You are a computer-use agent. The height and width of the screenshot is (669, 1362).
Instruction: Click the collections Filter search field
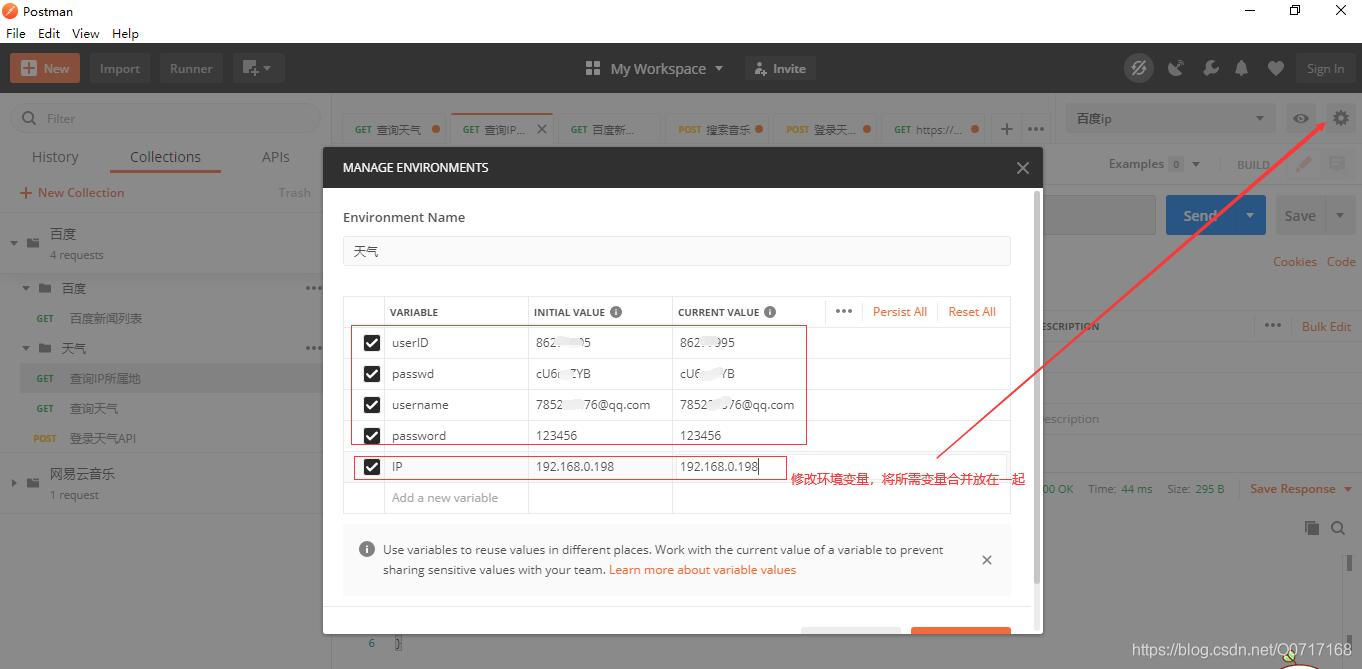click(x=165, y=118)
